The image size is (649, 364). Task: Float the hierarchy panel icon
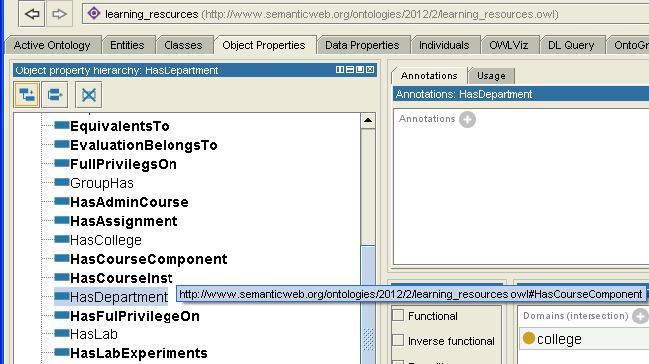360,70
